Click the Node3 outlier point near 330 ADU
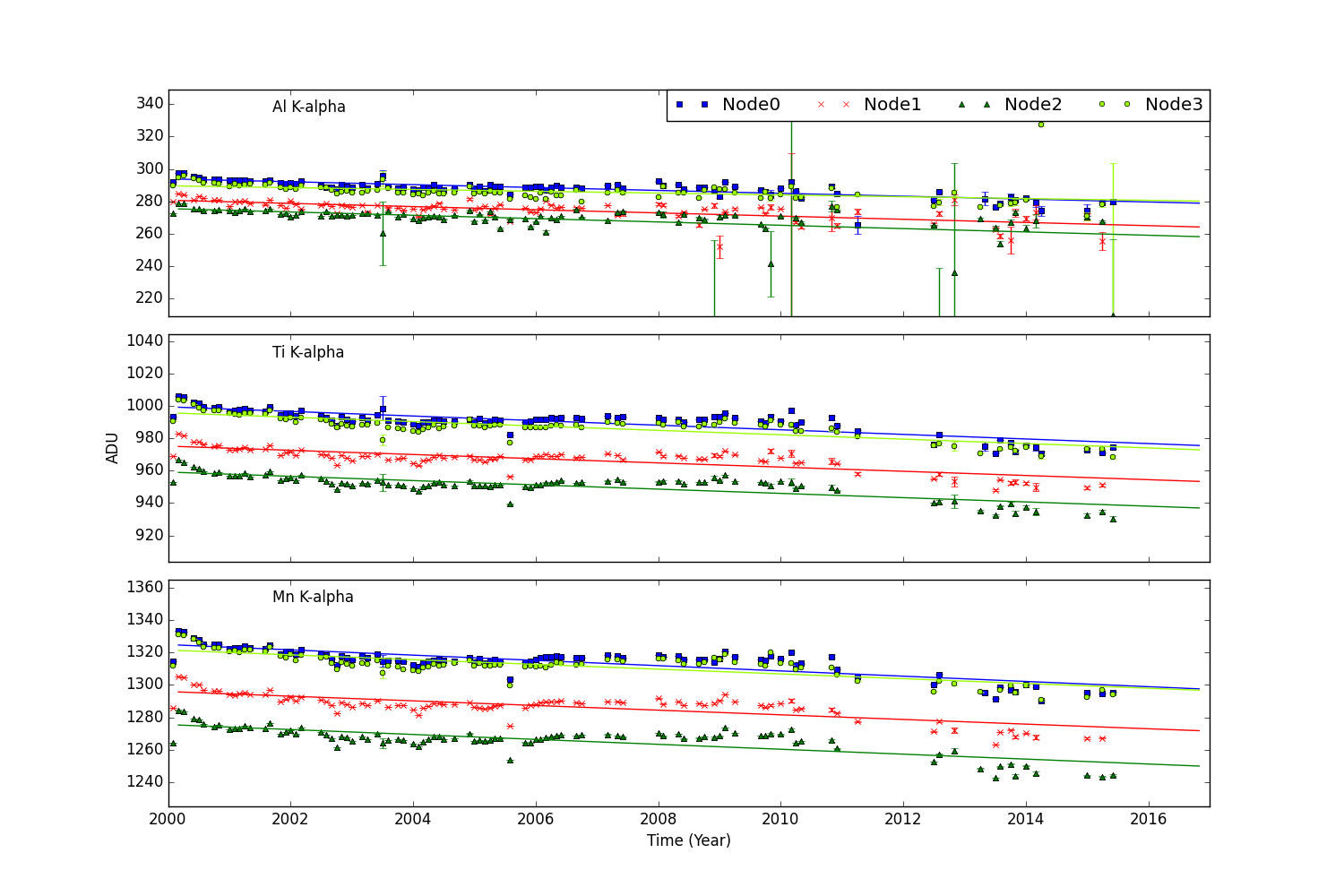This screenshot has width=1344, height=896. tap(1041, 125)
